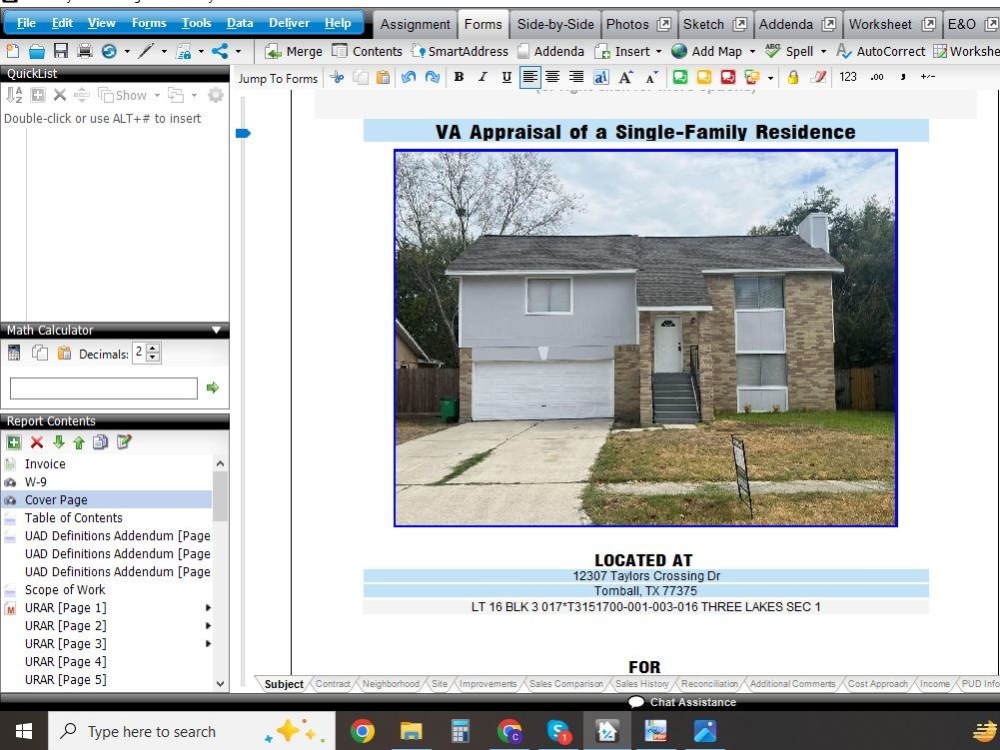This screenshot has height=750, width=1000.
Task: Save the report with floppy disk icon
Action: point(61,51)
